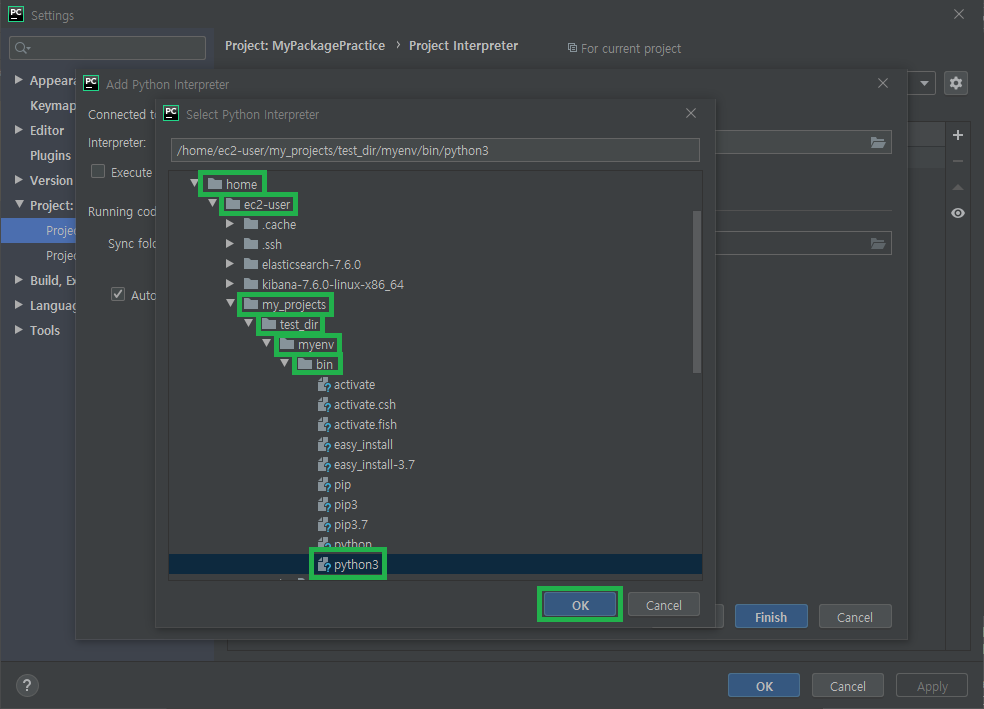Select the activate.fish file
The width and height of the screenshot is (984, 709).
pyautogui.click(x=357, y=425)
